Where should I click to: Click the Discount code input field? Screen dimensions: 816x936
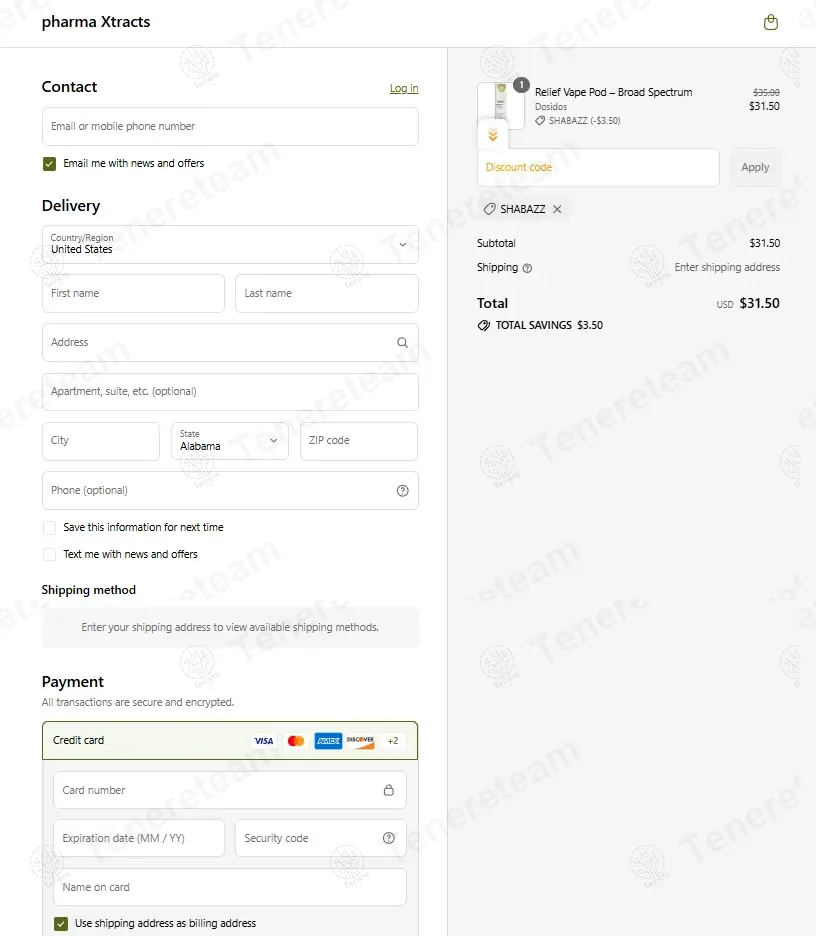pyautogui.click(x=598, y=168)
